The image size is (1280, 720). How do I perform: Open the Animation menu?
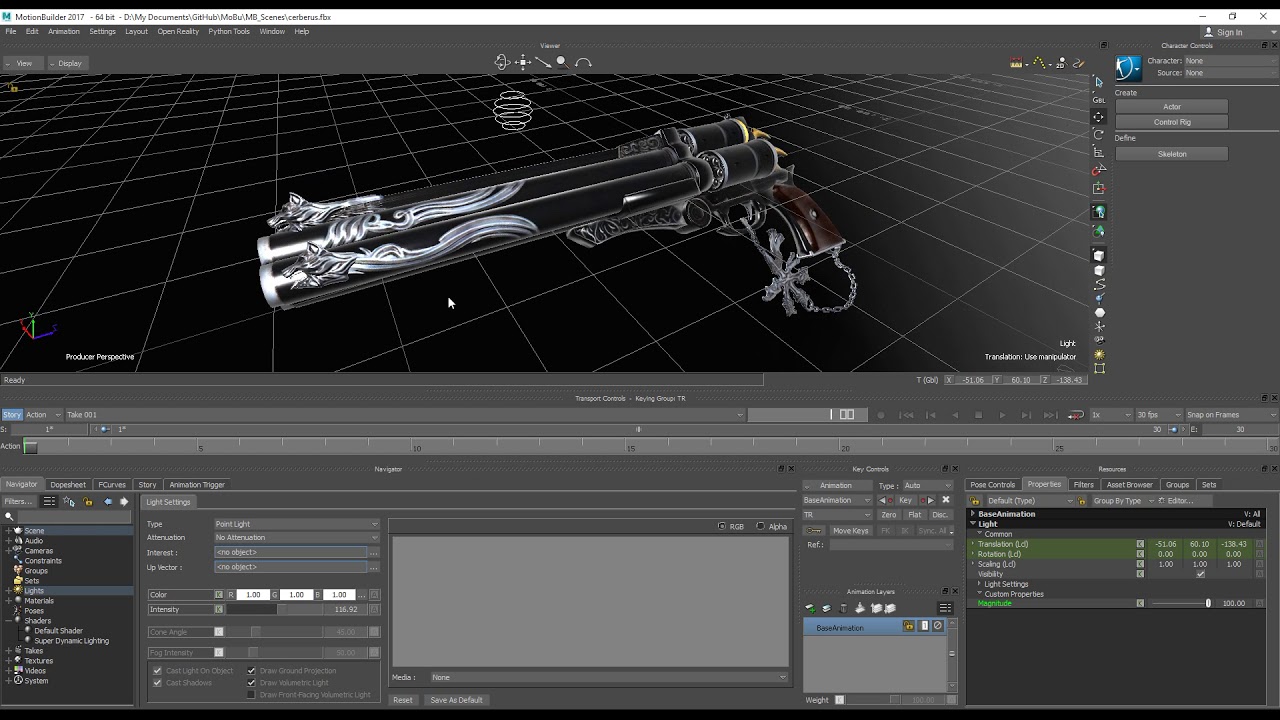63,31
